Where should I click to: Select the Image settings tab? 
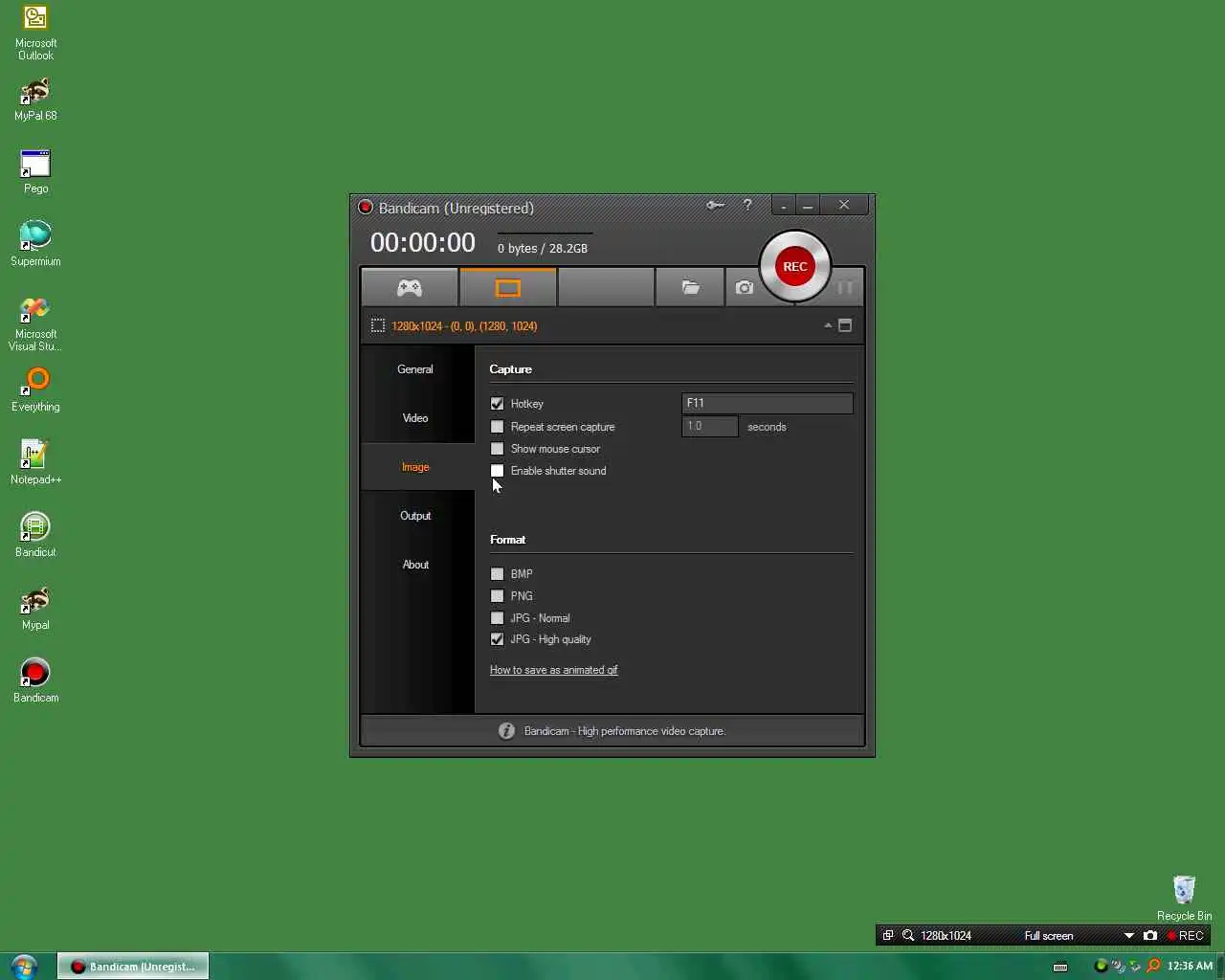415,467
